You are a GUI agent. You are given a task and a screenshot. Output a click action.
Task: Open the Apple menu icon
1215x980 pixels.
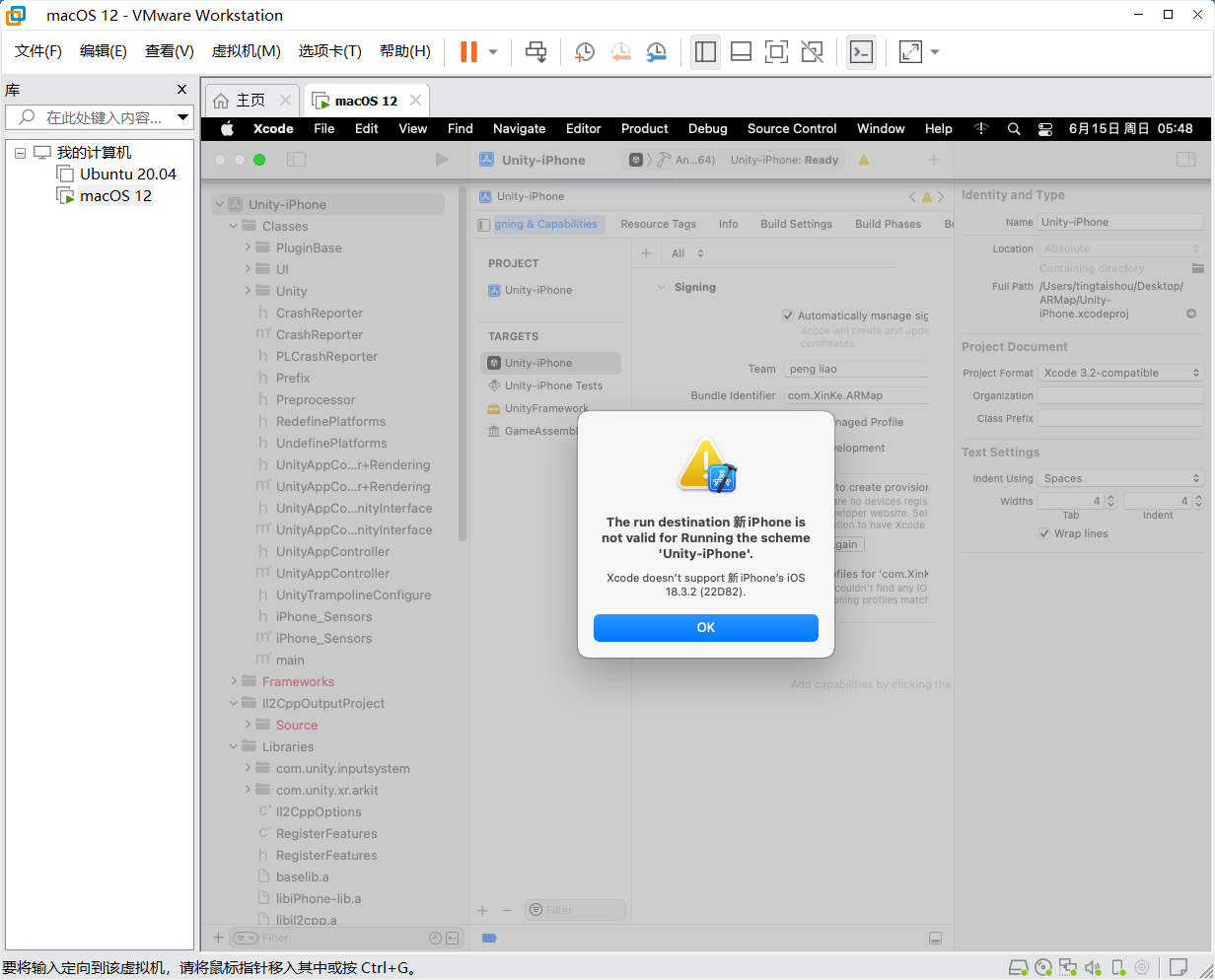pyautogui.click(x=227, y=128)
